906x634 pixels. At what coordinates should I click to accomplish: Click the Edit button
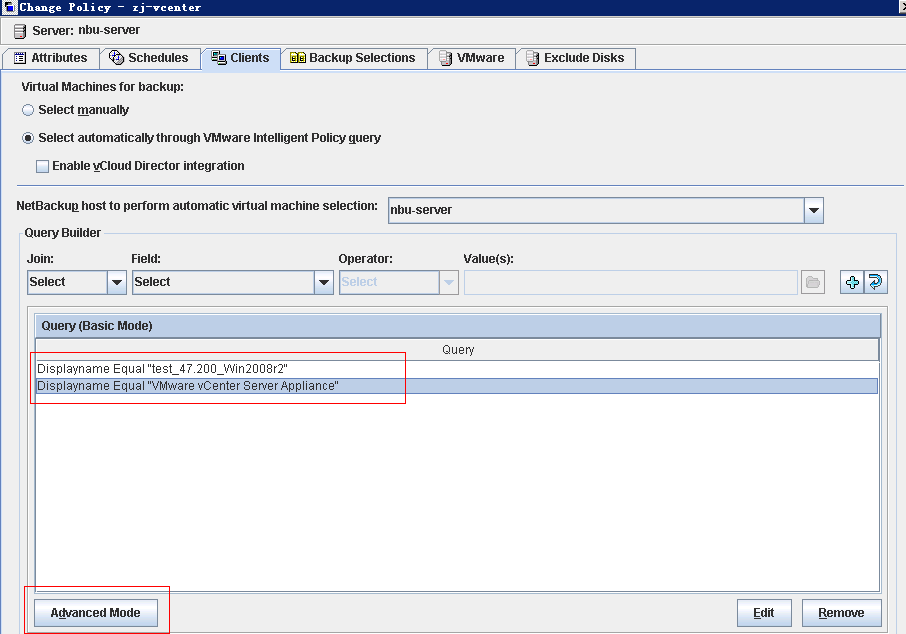tap(764, 613)
